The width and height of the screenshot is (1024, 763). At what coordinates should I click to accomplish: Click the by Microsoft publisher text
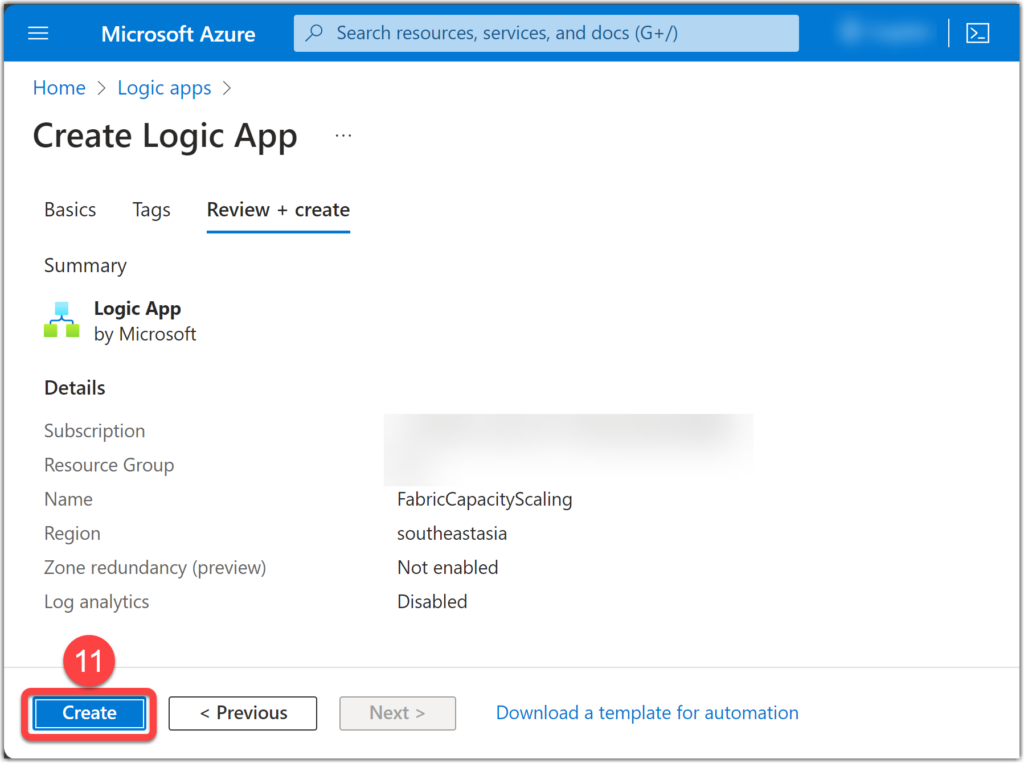coord(145,334)
